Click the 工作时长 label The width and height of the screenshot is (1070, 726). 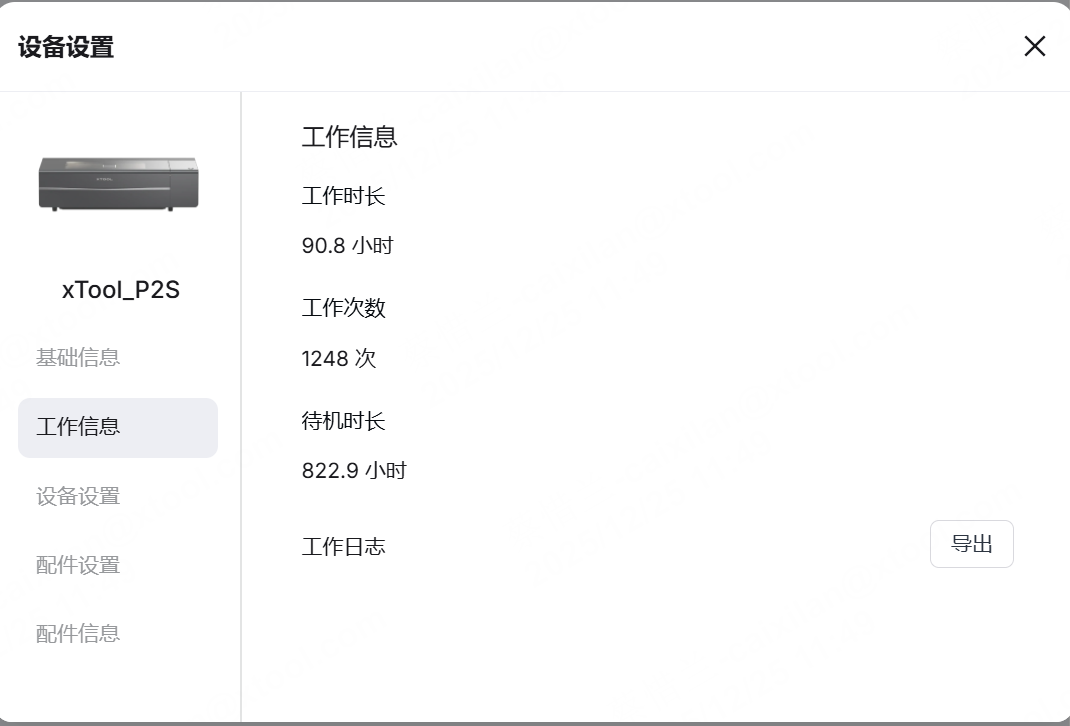pos(343,196)
